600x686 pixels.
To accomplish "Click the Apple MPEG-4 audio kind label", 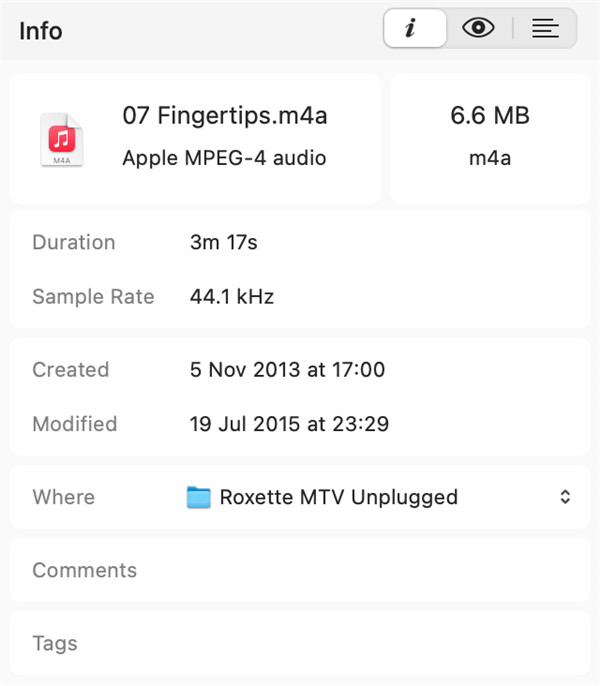I will click(x=224, y=158).
